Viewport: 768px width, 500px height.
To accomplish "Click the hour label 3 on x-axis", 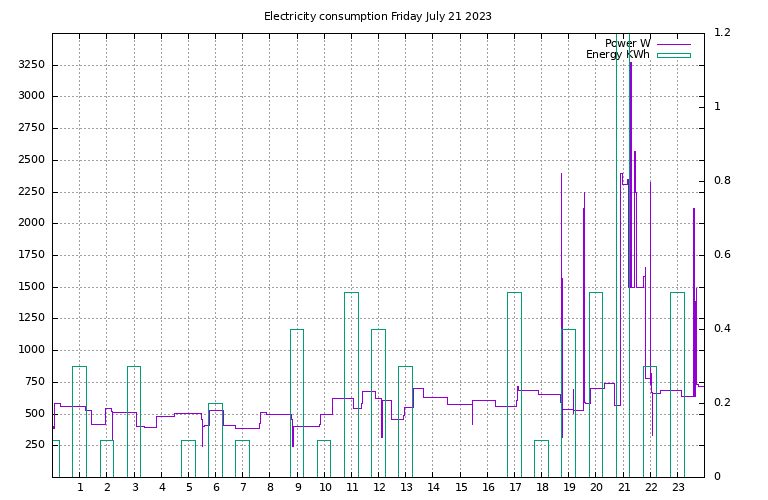I will 135,488.
